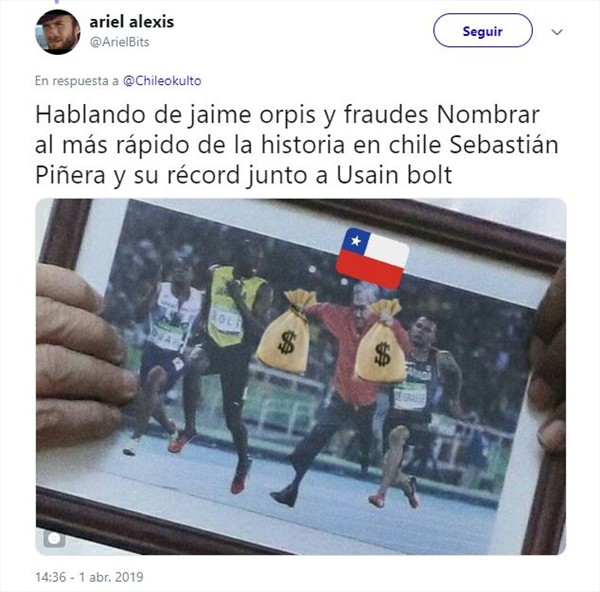Click the tweet text mentioning Sebastián Piñera

tap(297, 145)
